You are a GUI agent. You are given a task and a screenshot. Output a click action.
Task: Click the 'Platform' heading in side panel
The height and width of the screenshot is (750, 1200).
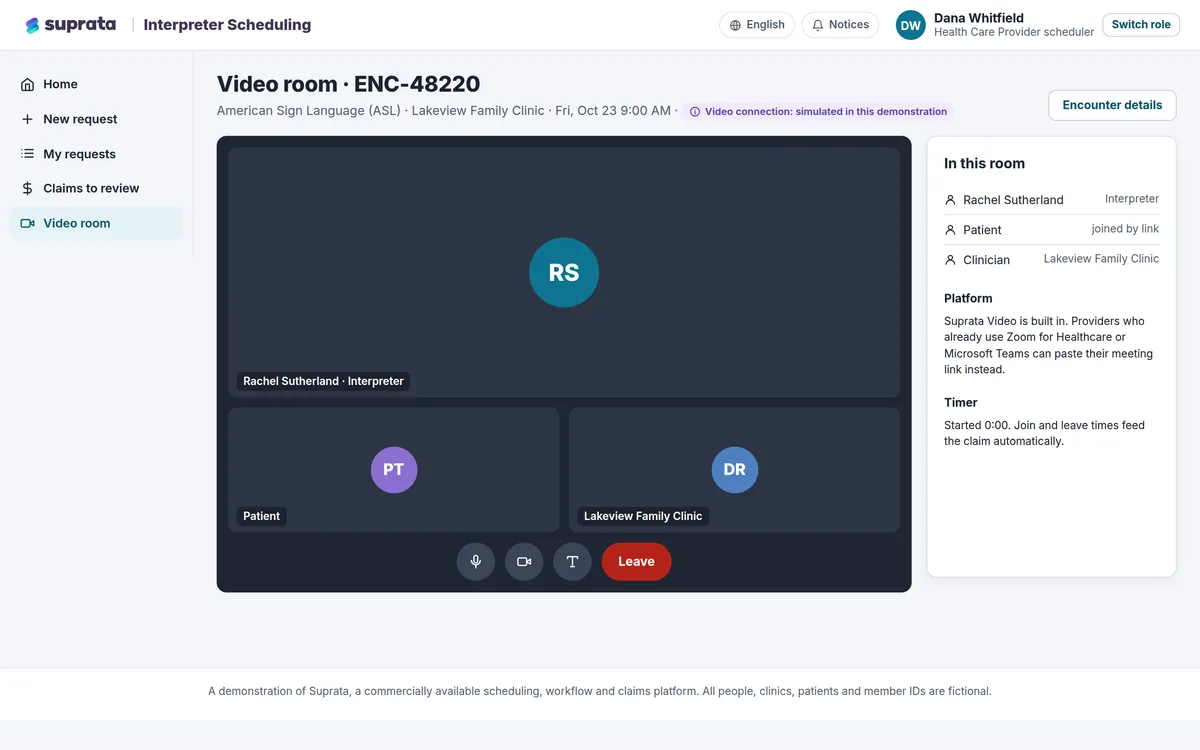(x=968, y=298)
